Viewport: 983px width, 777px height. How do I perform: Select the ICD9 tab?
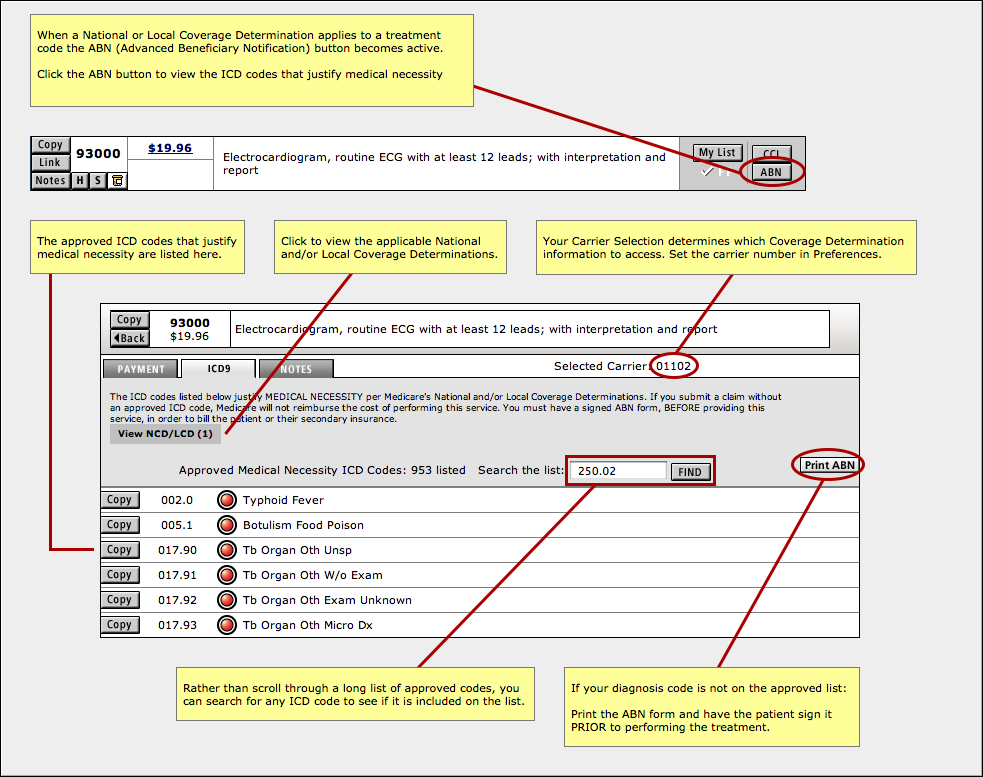219,369
